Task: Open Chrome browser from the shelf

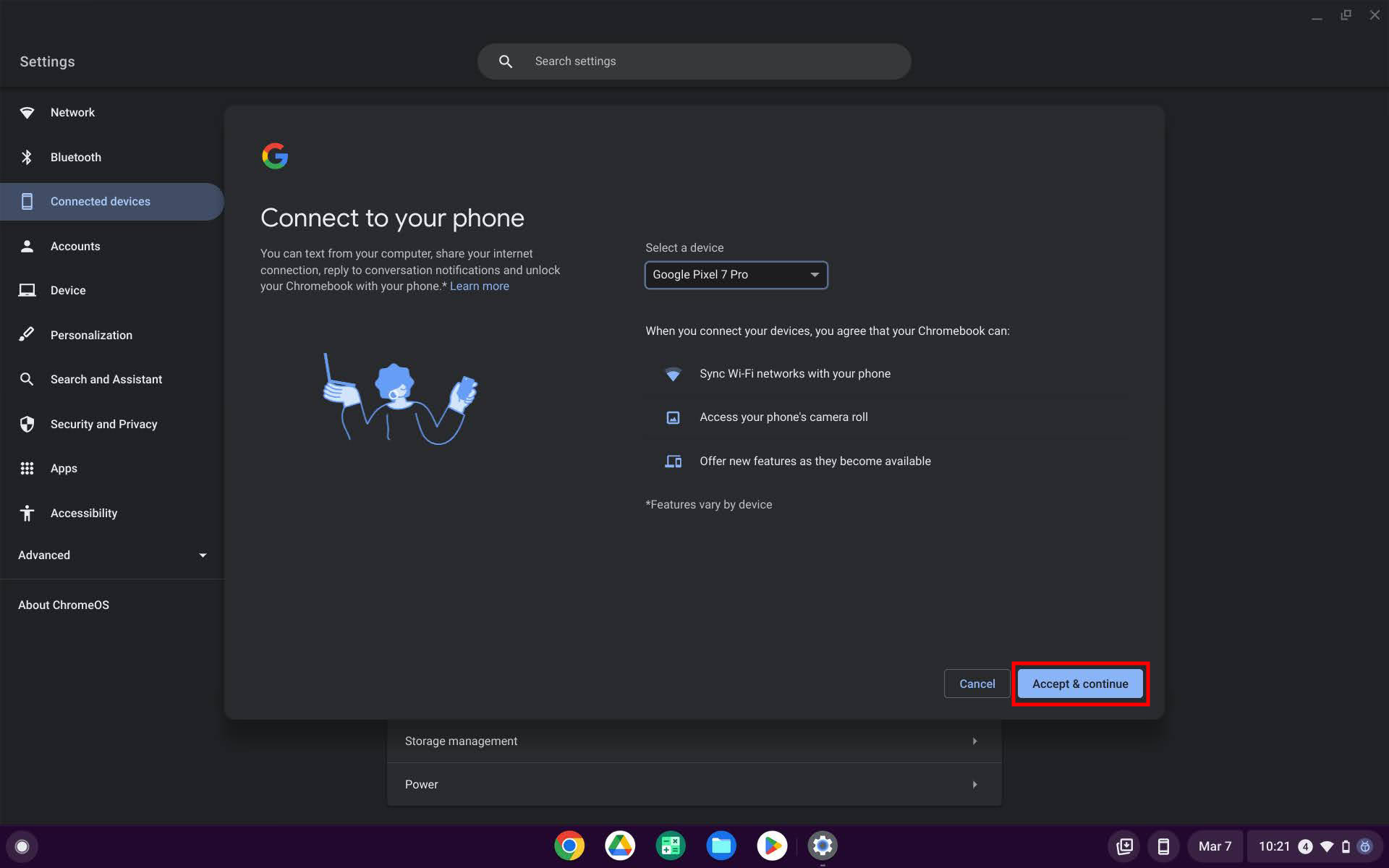Action: click(x=569, y=846)
